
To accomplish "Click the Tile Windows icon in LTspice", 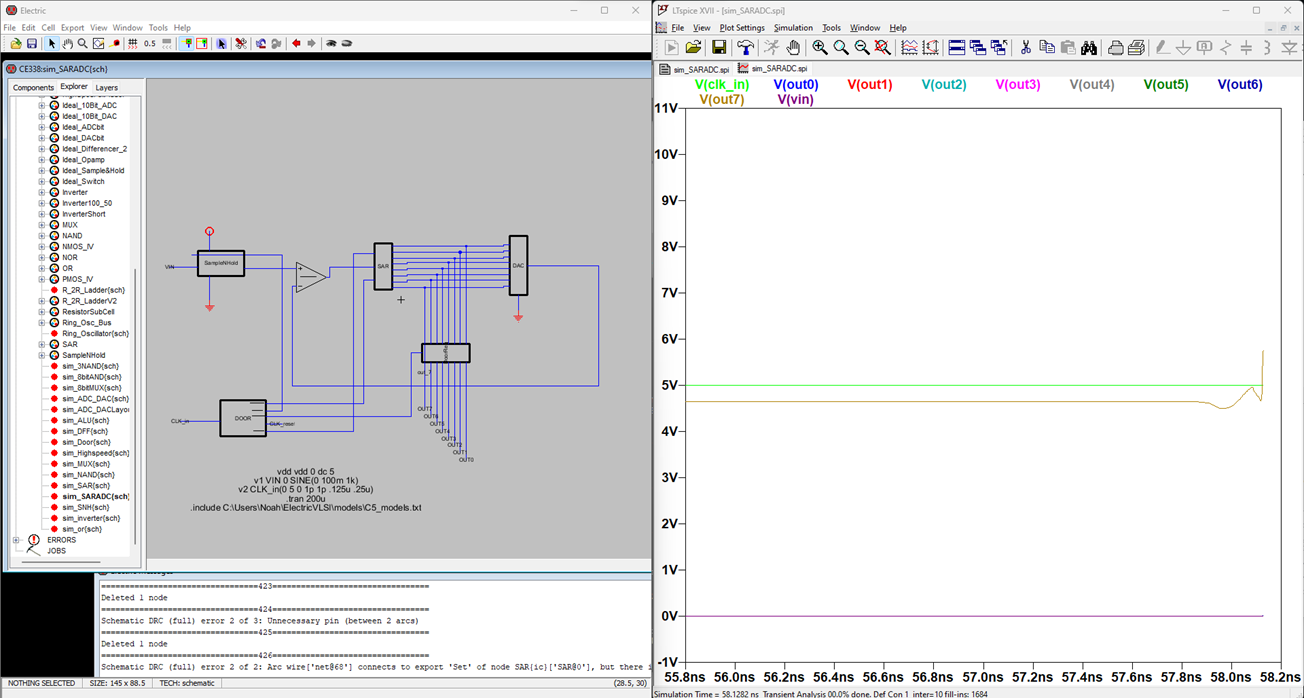I will pyautogui.click(x=956, y=47).
